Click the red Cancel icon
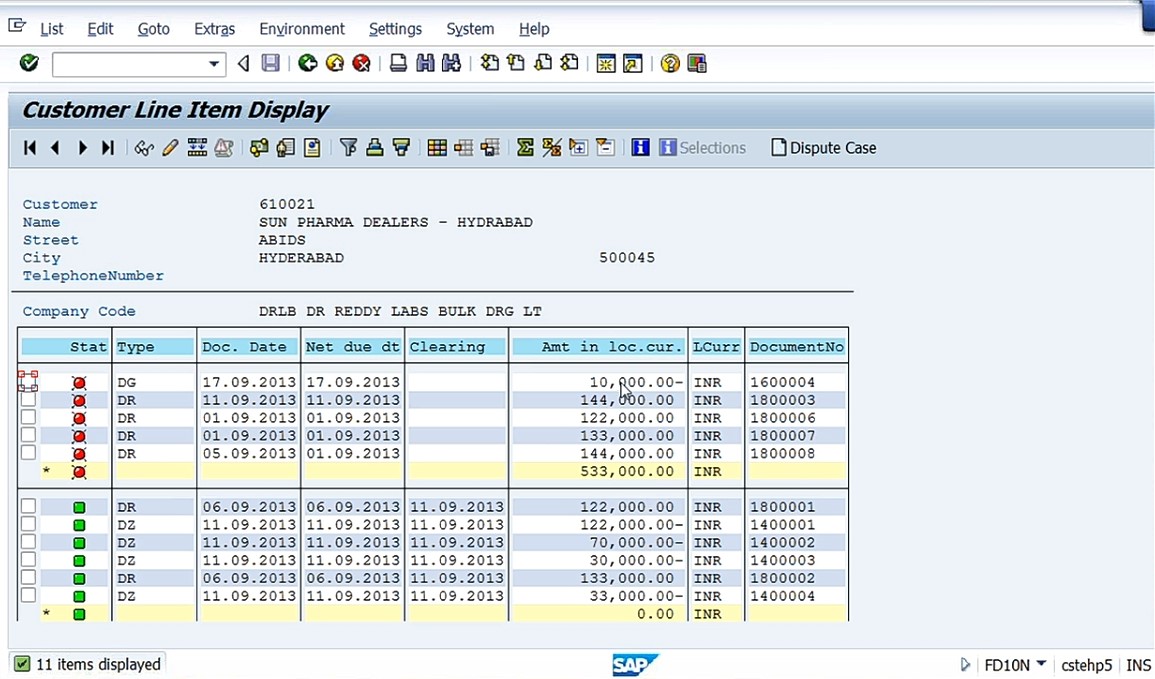The height and width of the screenshot is (679, 1155). [x=361, y=63]
